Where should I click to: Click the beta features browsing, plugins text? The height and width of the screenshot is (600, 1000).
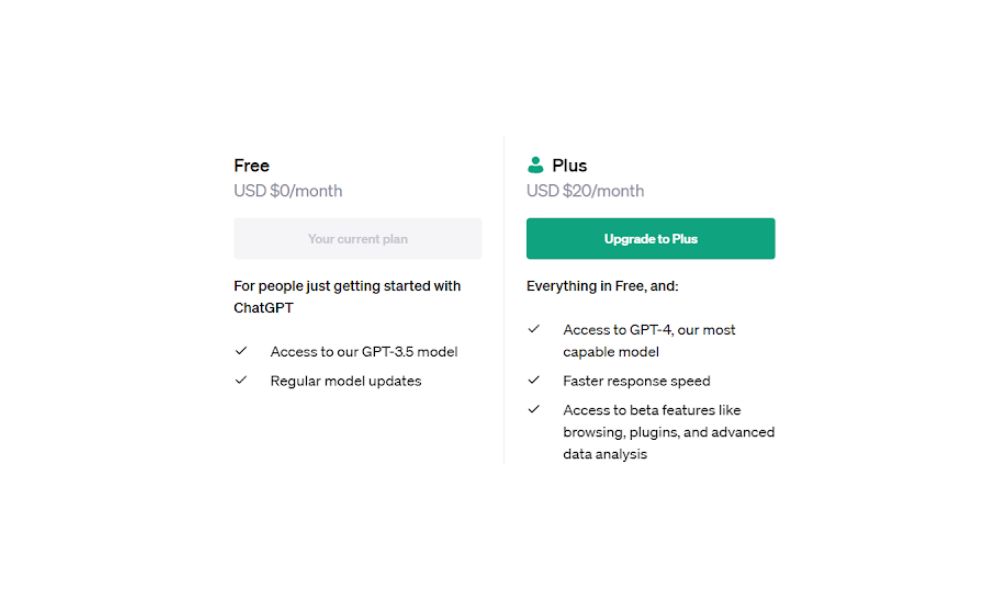[x=668, y=432]
